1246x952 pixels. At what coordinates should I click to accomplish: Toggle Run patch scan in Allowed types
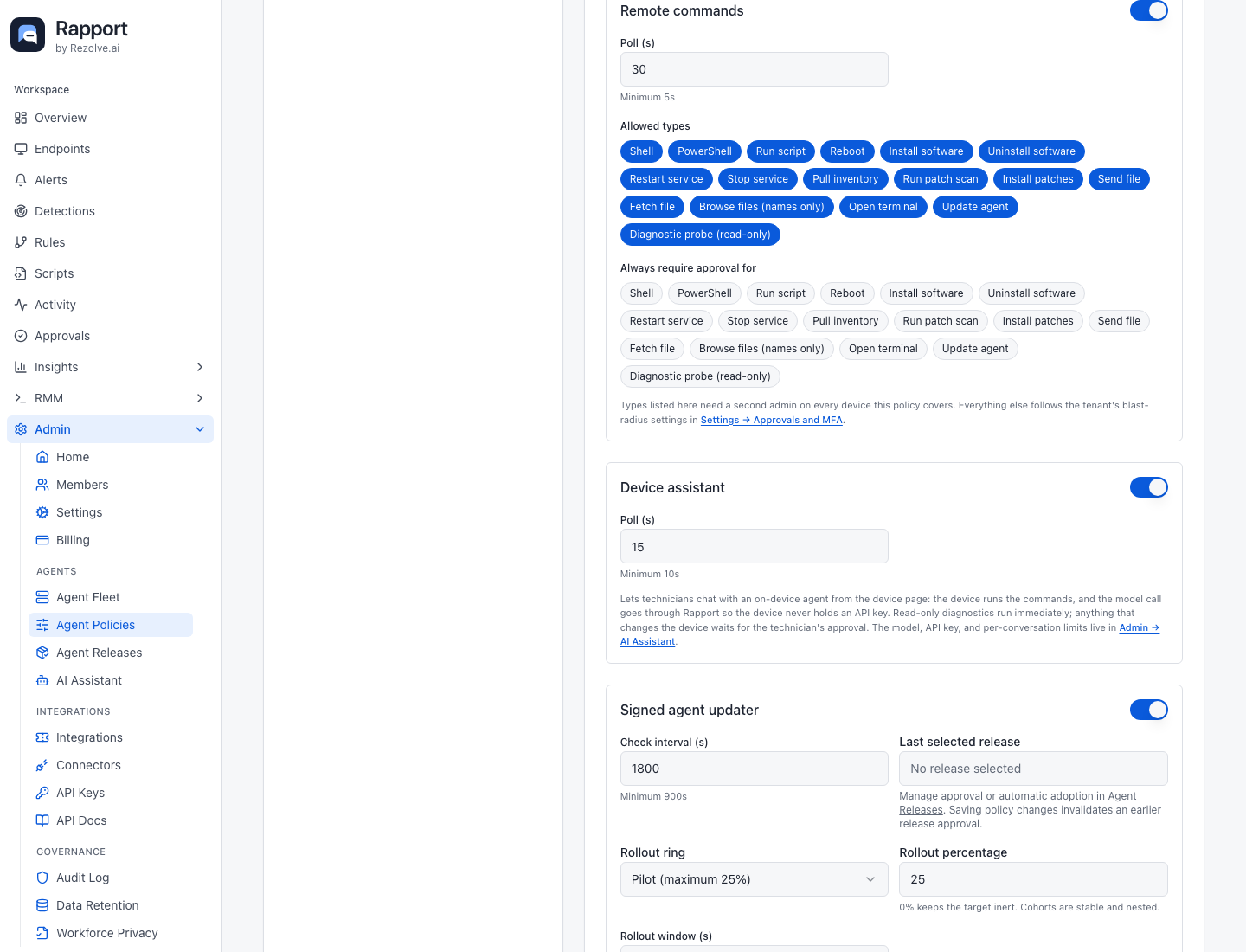pyautogui.click(x=941, y=179)
